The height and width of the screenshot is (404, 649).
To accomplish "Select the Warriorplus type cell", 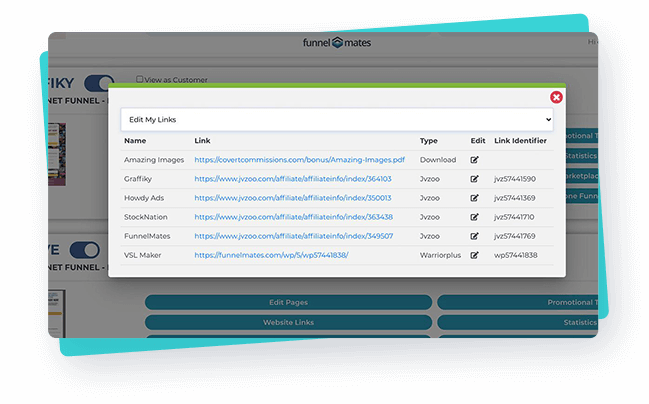I will pos(440,255).
